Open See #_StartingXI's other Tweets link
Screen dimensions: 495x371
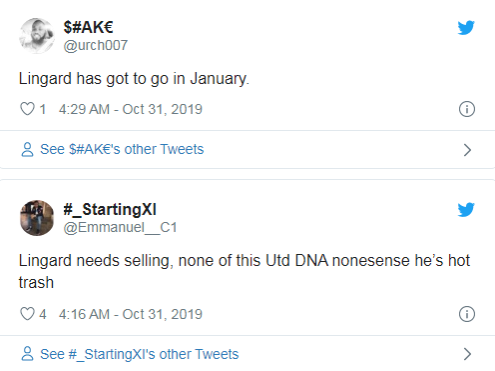(139, 354)
